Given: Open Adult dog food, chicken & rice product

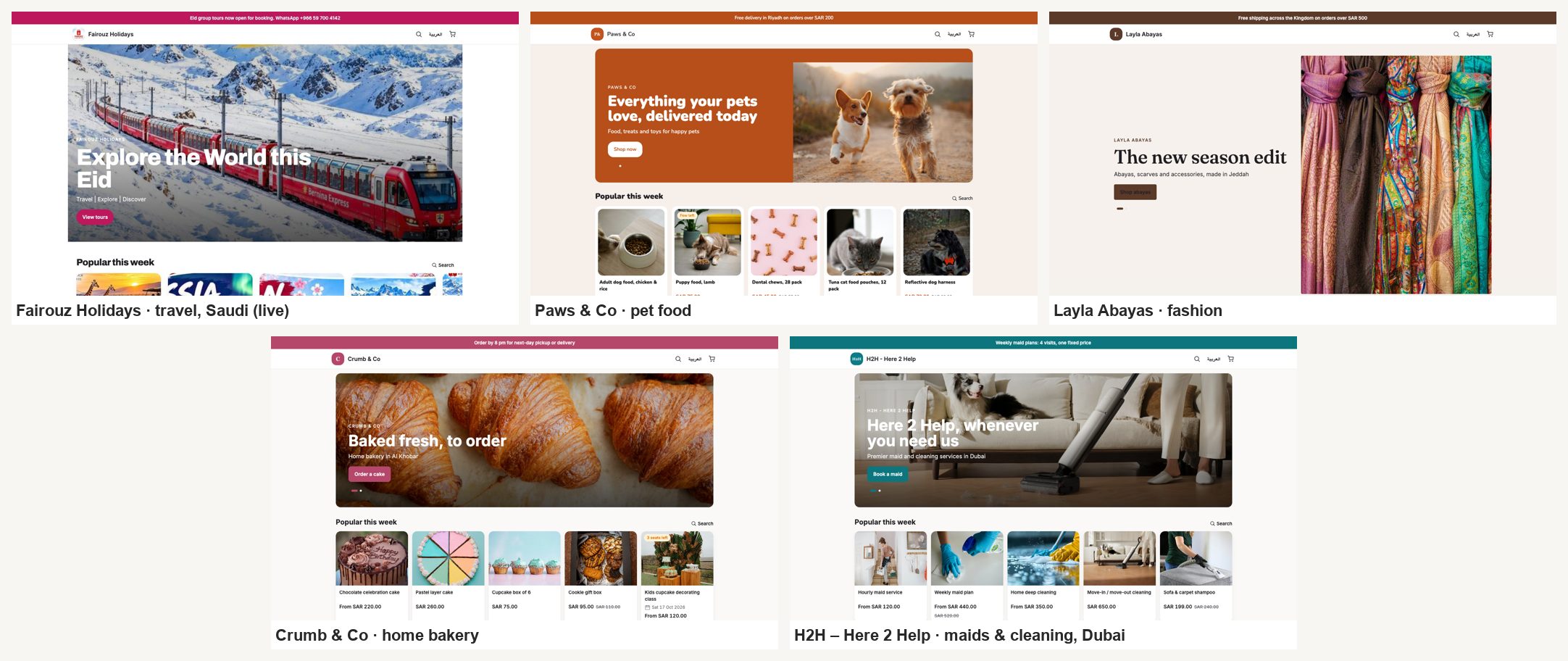Looking at the screenshot, I should point(631,251).
